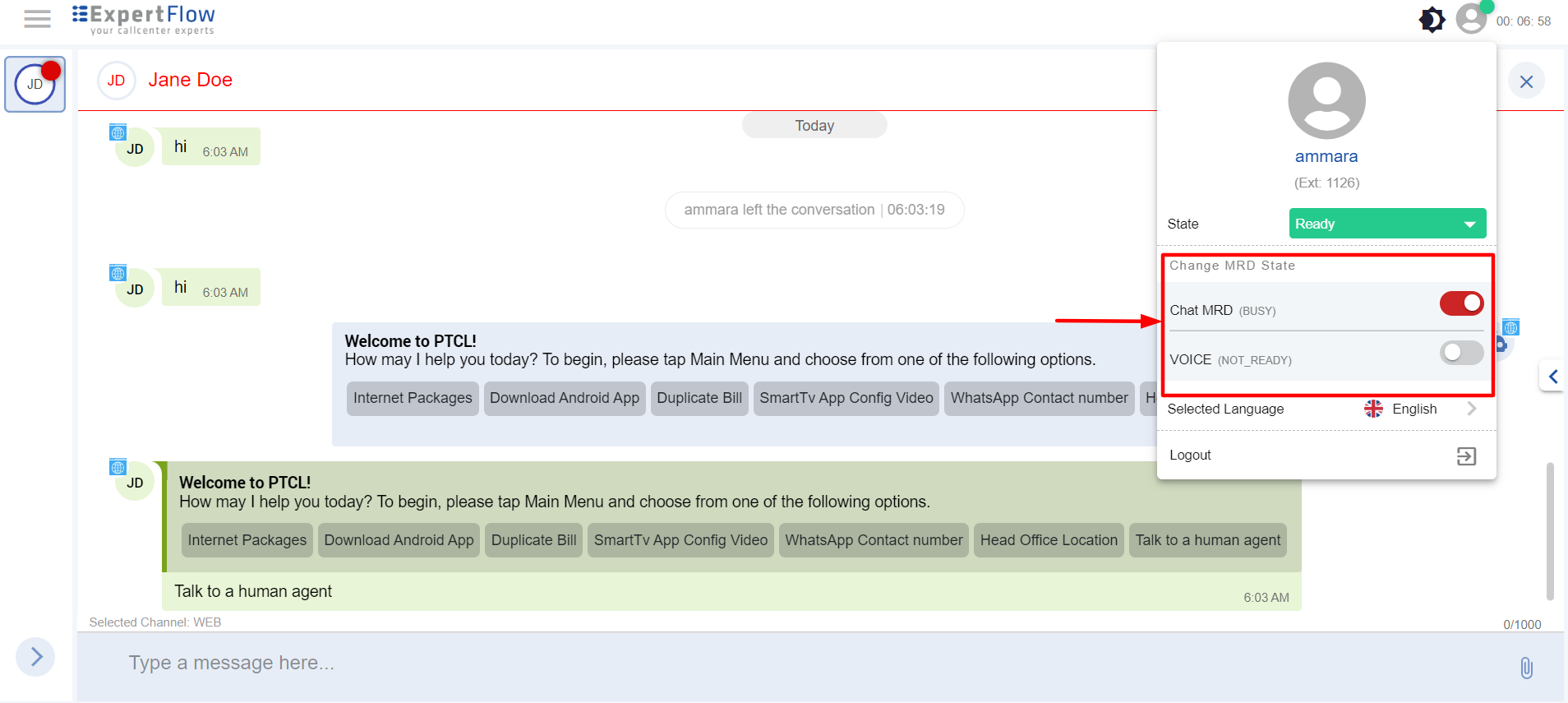Select Logout from the profile menu
The height and width of the screenshot is (703, 1568).
(1190, 456)
